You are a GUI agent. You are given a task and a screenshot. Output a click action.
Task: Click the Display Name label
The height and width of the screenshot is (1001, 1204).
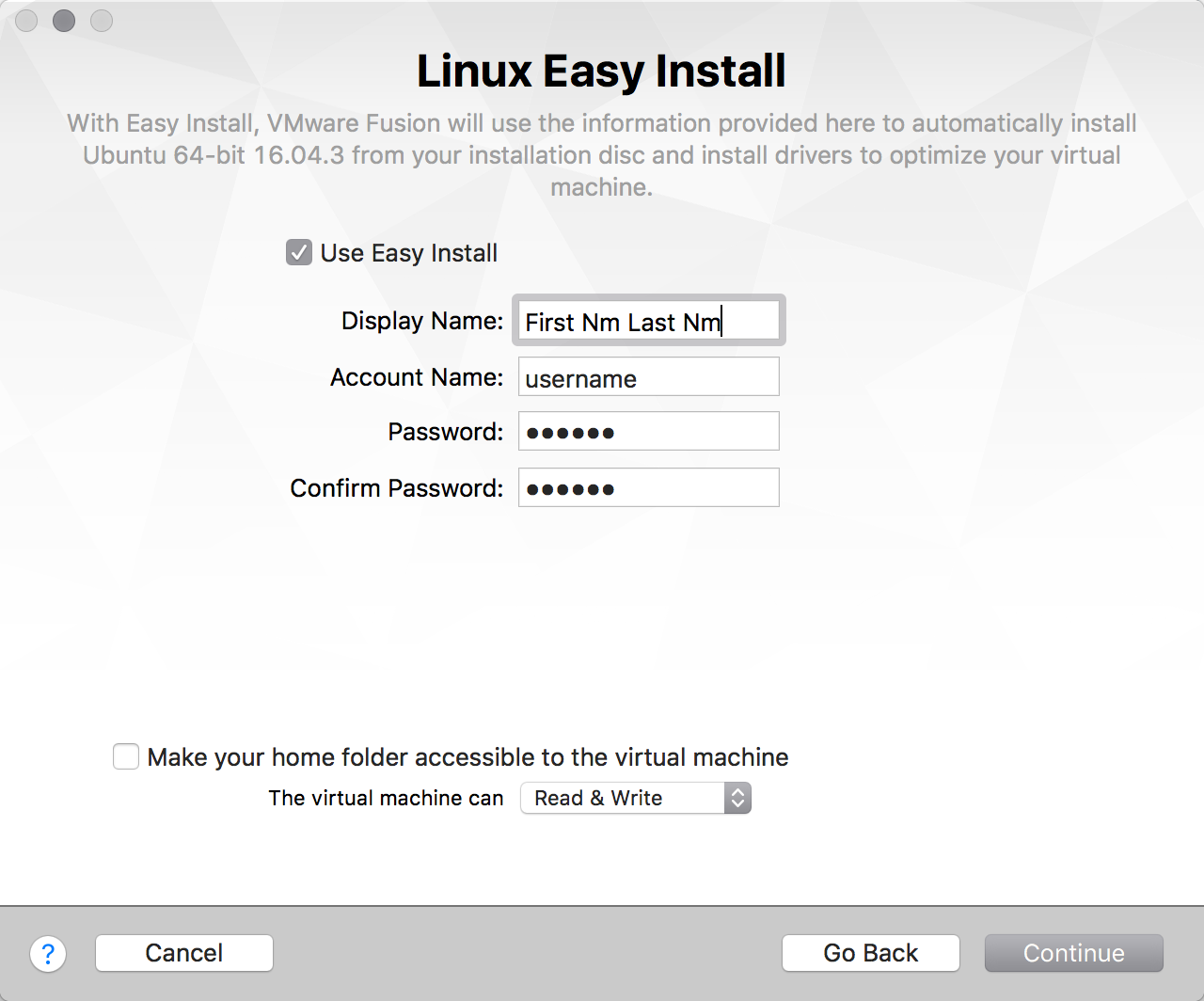422,321
